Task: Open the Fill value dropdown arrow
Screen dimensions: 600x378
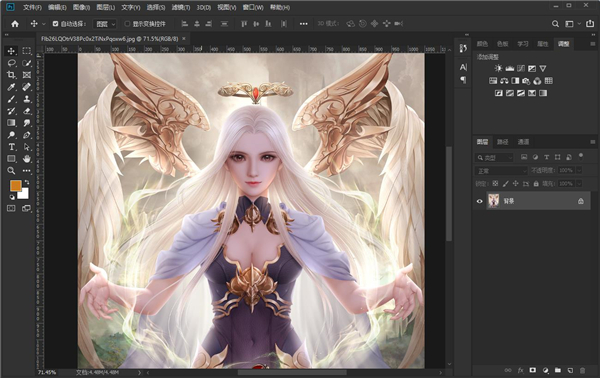Action: [579, 184]
